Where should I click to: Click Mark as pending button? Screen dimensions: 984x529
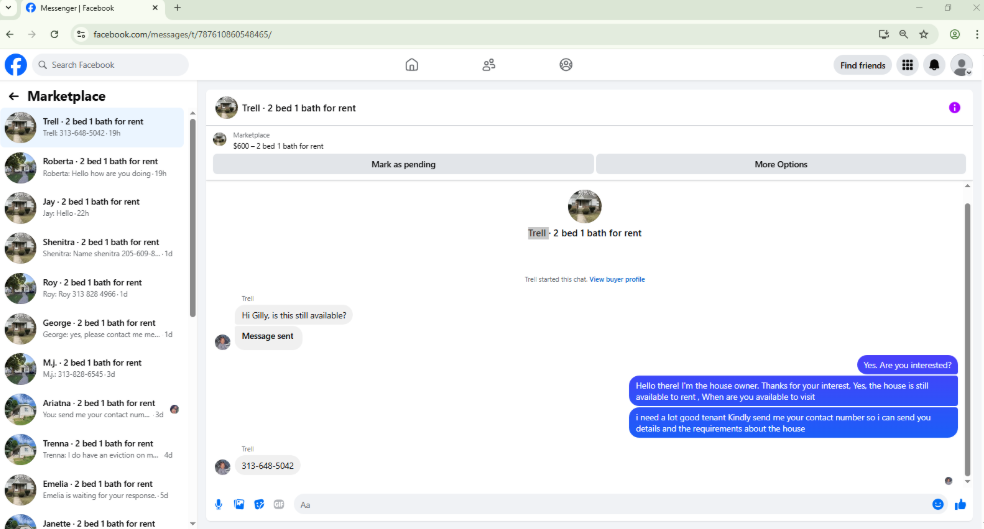point(404,164)
